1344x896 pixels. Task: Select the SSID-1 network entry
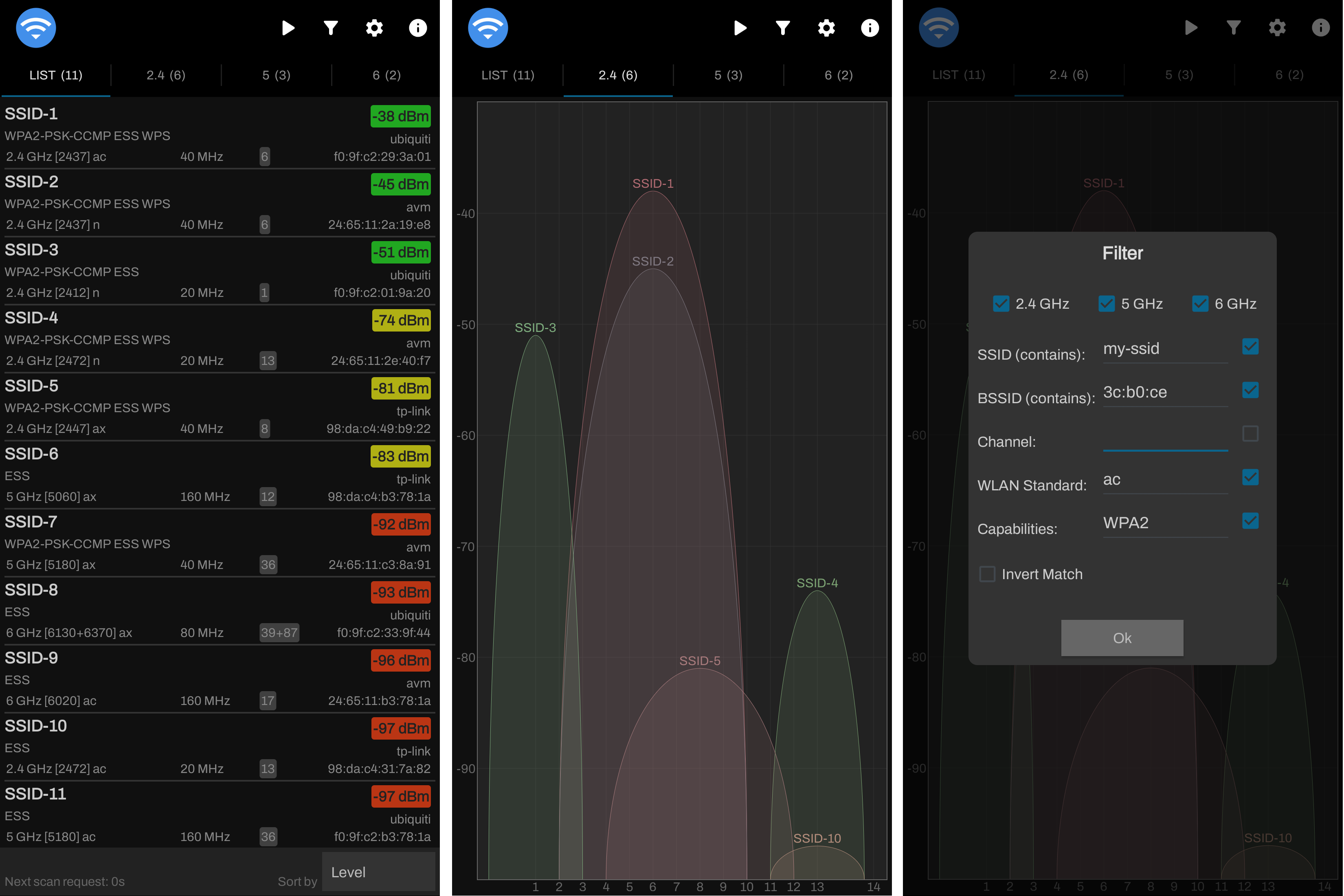(220, 135)
